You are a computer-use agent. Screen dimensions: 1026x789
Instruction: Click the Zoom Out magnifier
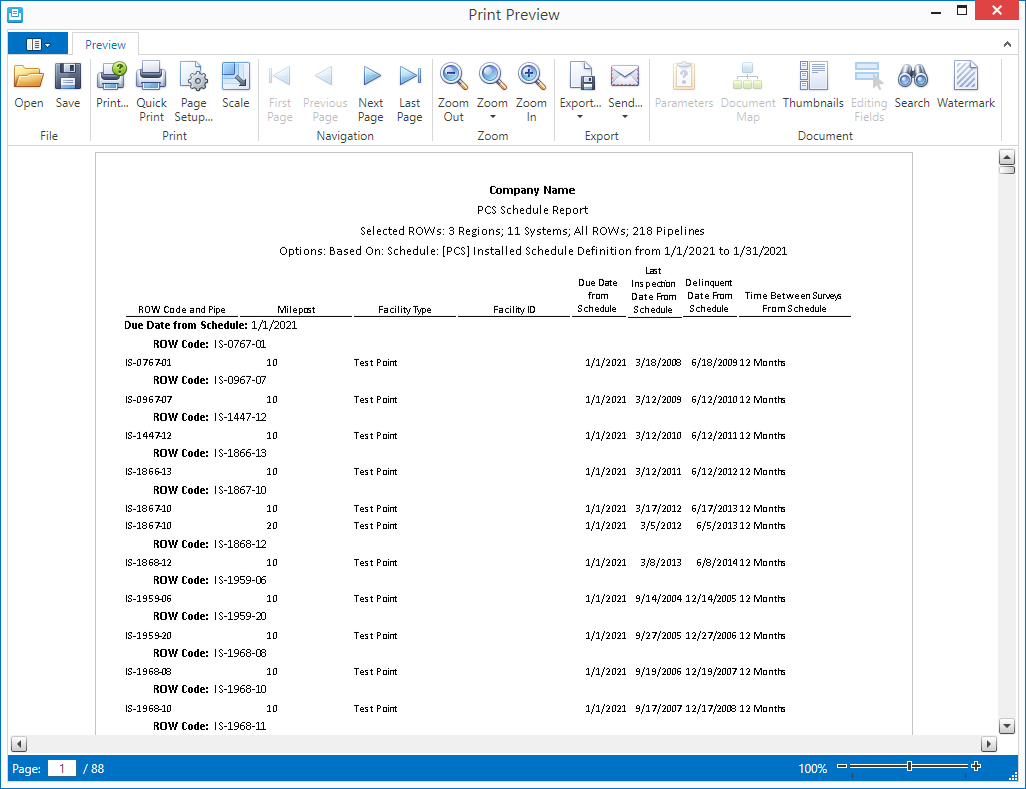(453, 78)
